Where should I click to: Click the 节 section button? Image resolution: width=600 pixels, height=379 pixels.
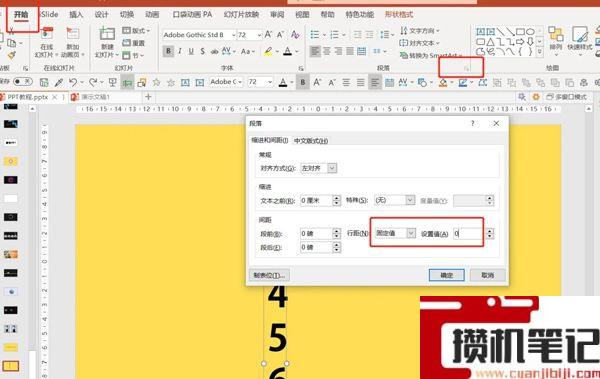(133, 56)
